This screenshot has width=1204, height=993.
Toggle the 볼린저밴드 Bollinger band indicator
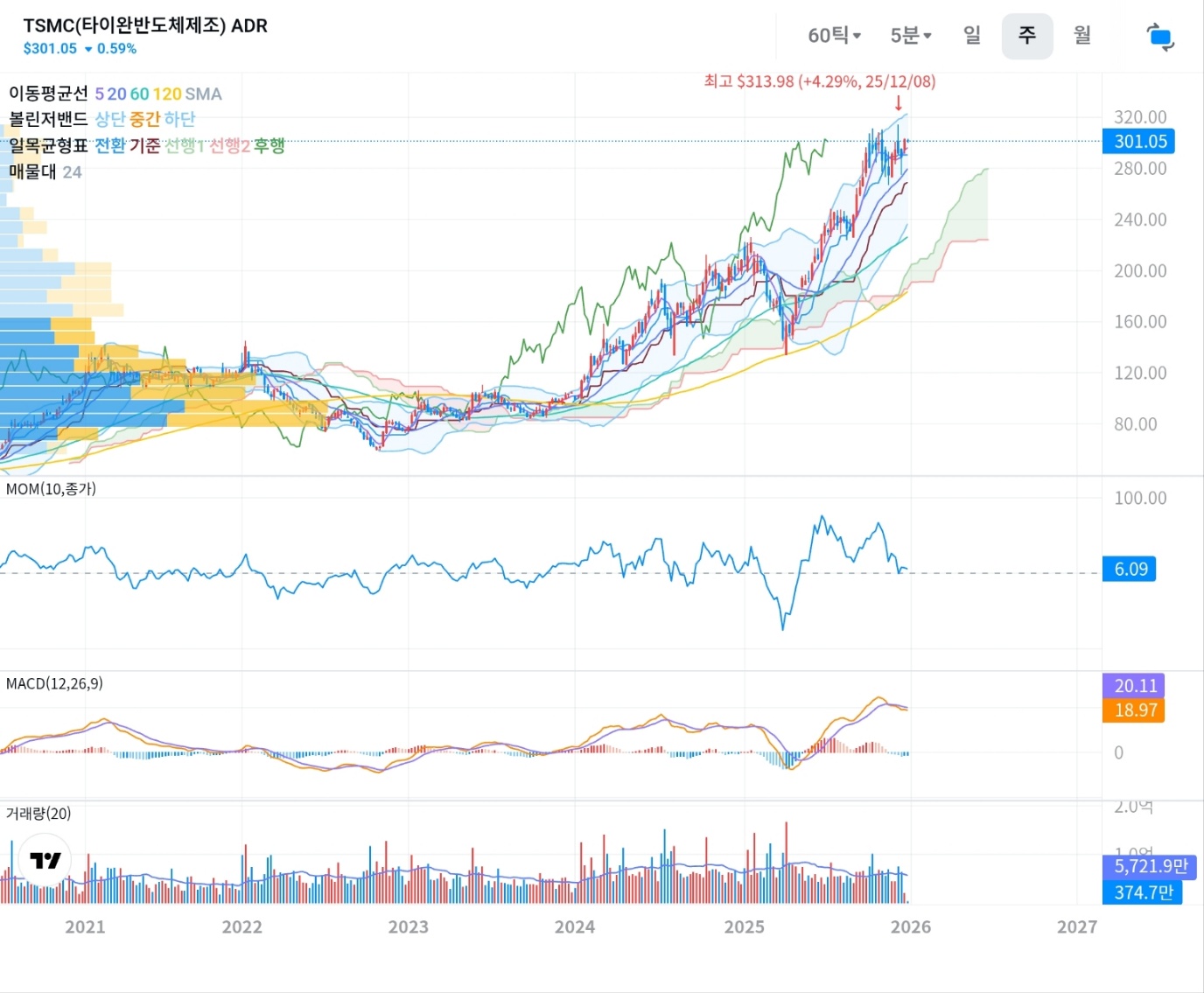(48, 119)
